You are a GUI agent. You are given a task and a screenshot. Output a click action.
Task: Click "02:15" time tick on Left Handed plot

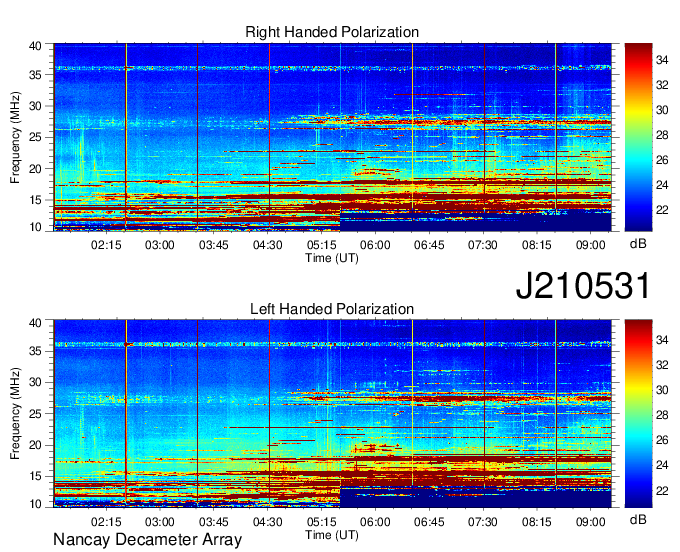(106, 522)
